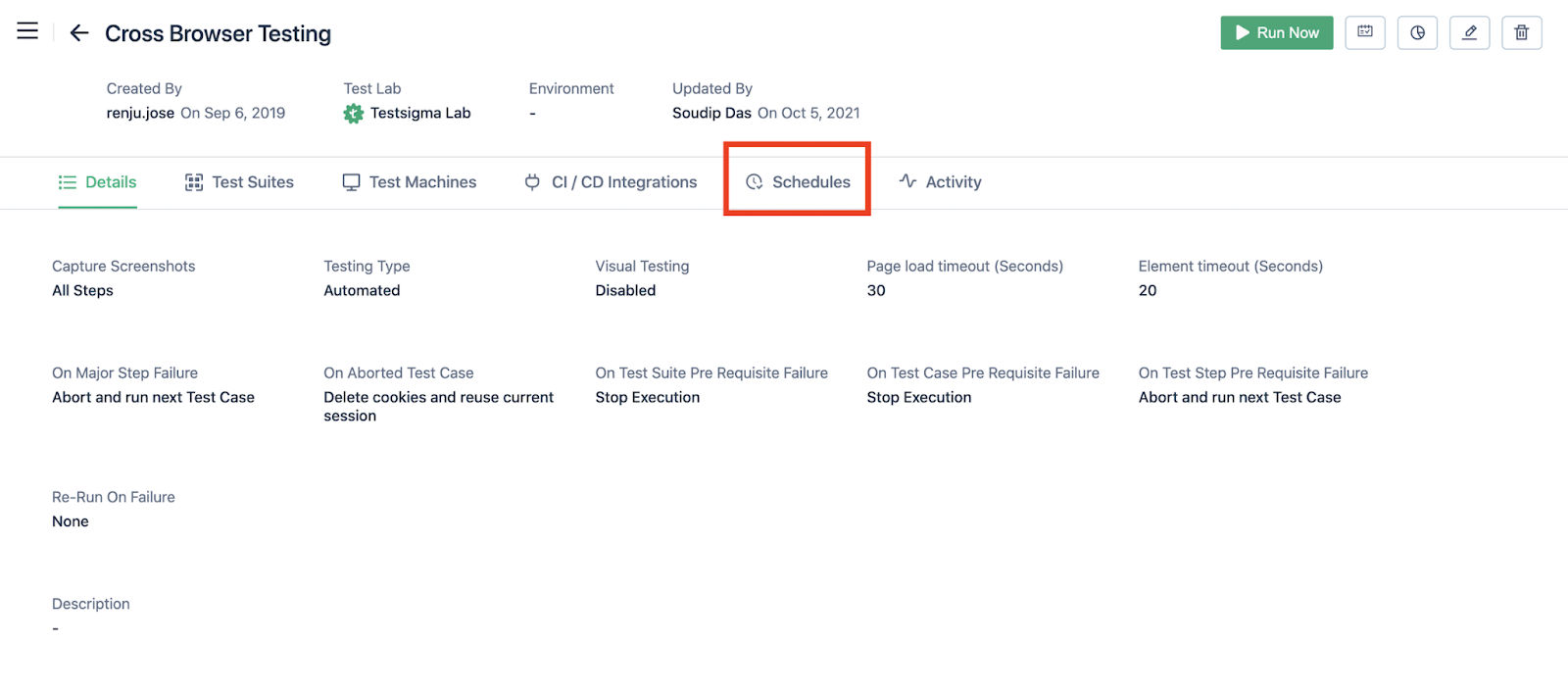
Task: Click the 'On Oct 5, 2021' date
Action: [808, 113]
